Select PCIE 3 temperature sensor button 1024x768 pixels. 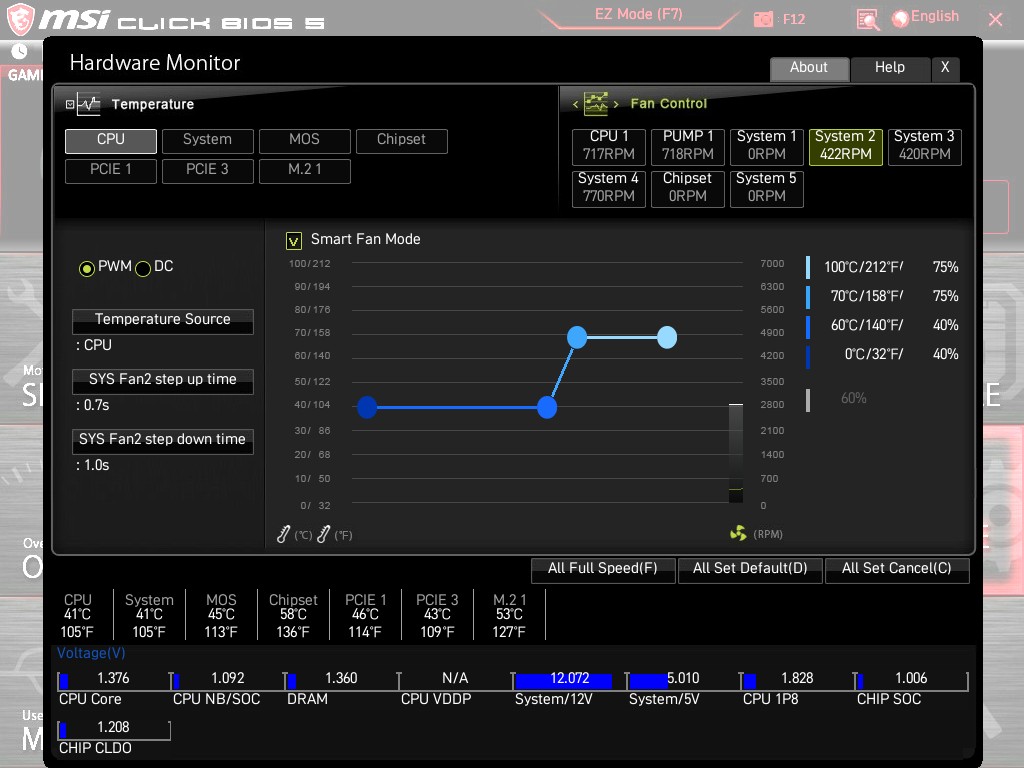[x=208, y=170]
